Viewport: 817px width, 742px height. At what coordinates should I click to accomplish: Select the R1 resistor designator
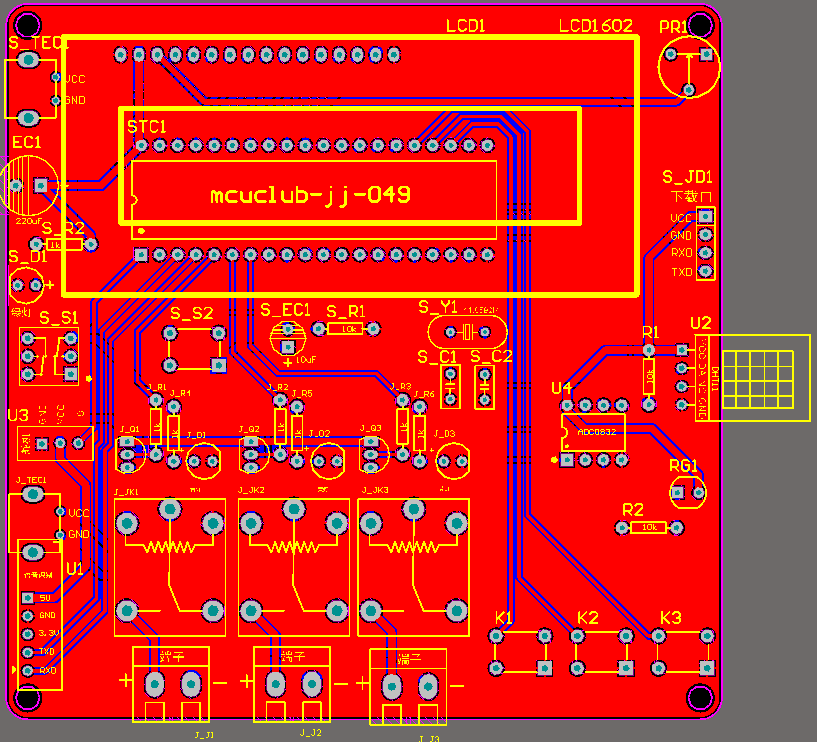click(650, 332)
